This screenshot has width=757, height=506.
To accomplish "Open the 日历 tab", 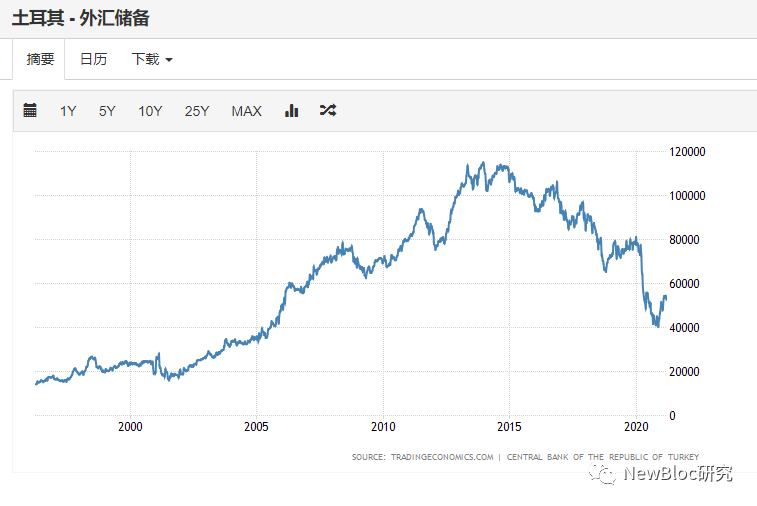I will click(93, 59).
